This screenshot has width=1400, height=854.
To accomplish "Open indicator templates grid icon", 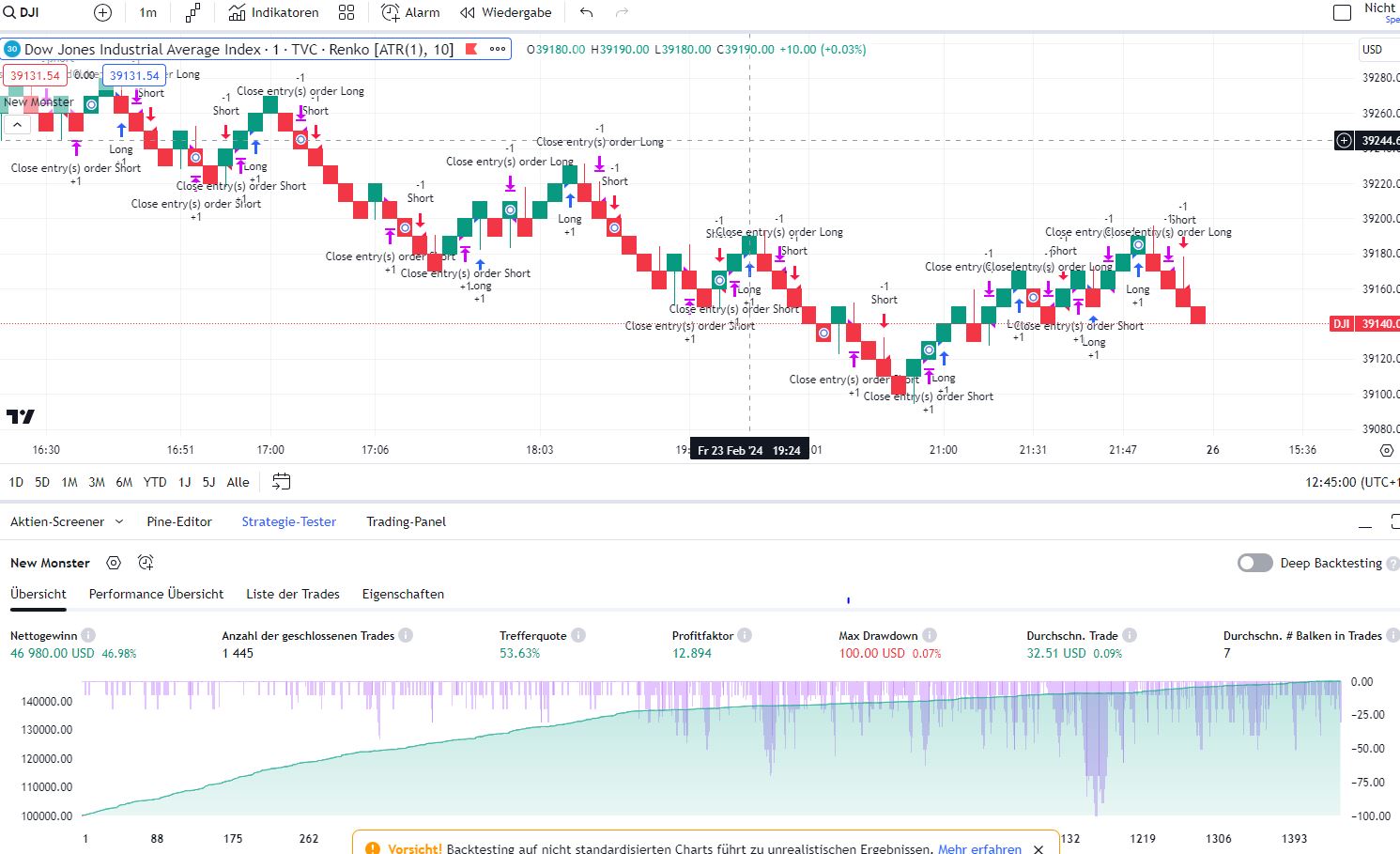I will point(346,13).
